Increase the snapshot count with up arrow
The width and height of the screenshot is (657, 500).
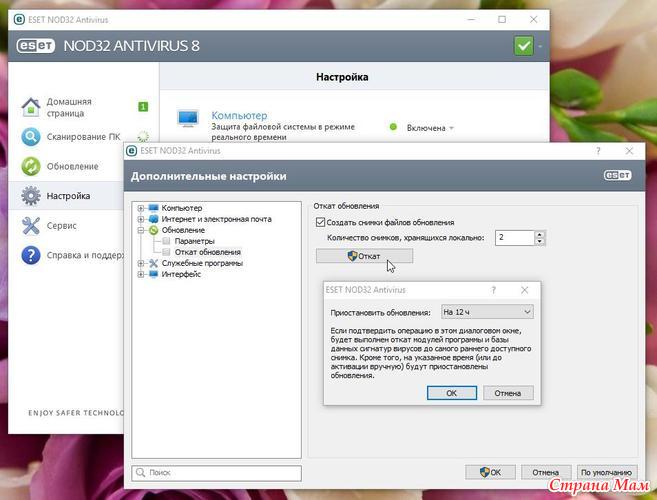pos(540,234)
